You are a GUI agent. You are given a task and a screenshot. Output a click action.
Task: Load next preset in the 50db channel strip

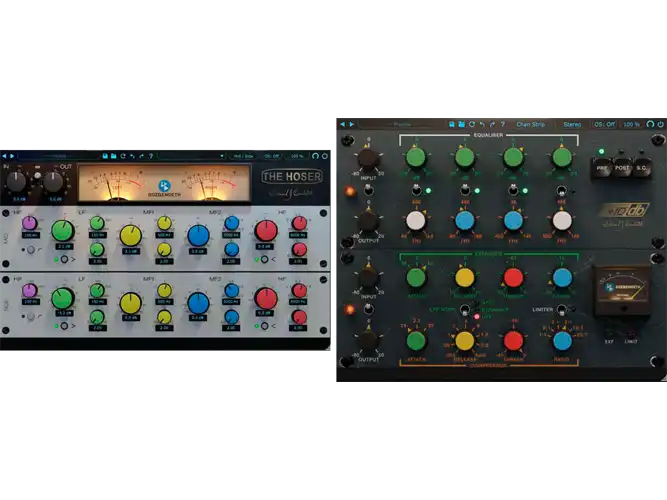(x=352, y=124)
